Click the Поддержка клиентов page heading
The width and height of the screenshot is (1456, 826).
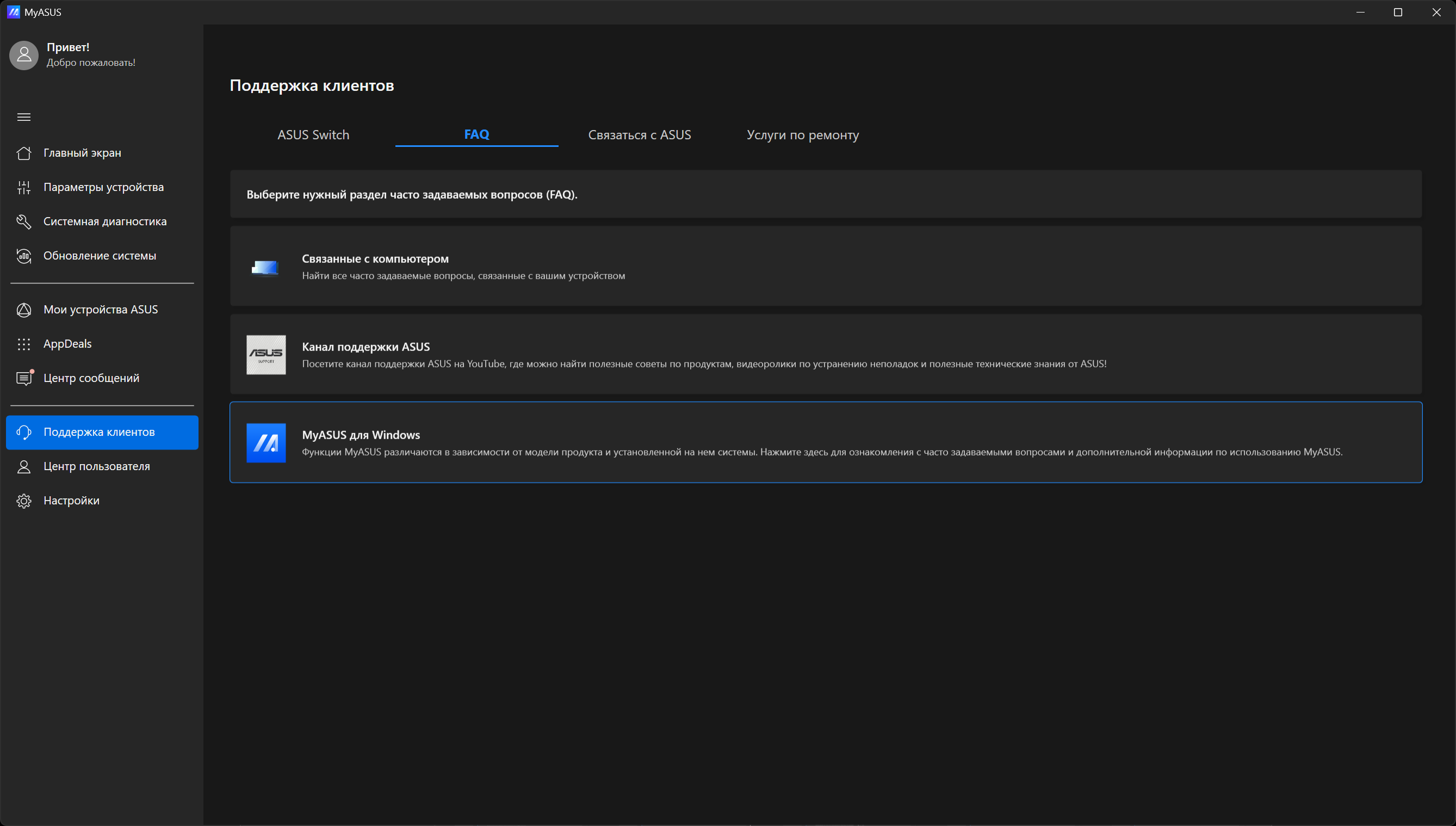(312, 85)
